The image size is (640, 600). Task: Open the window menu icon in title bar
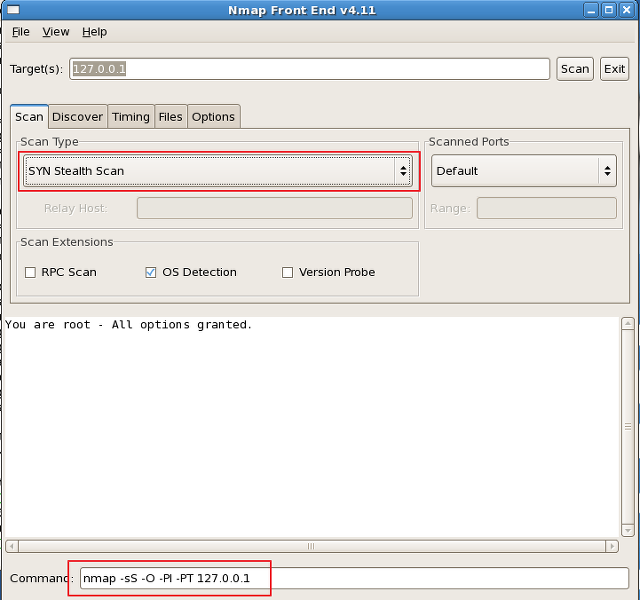[x=13, y=9]
